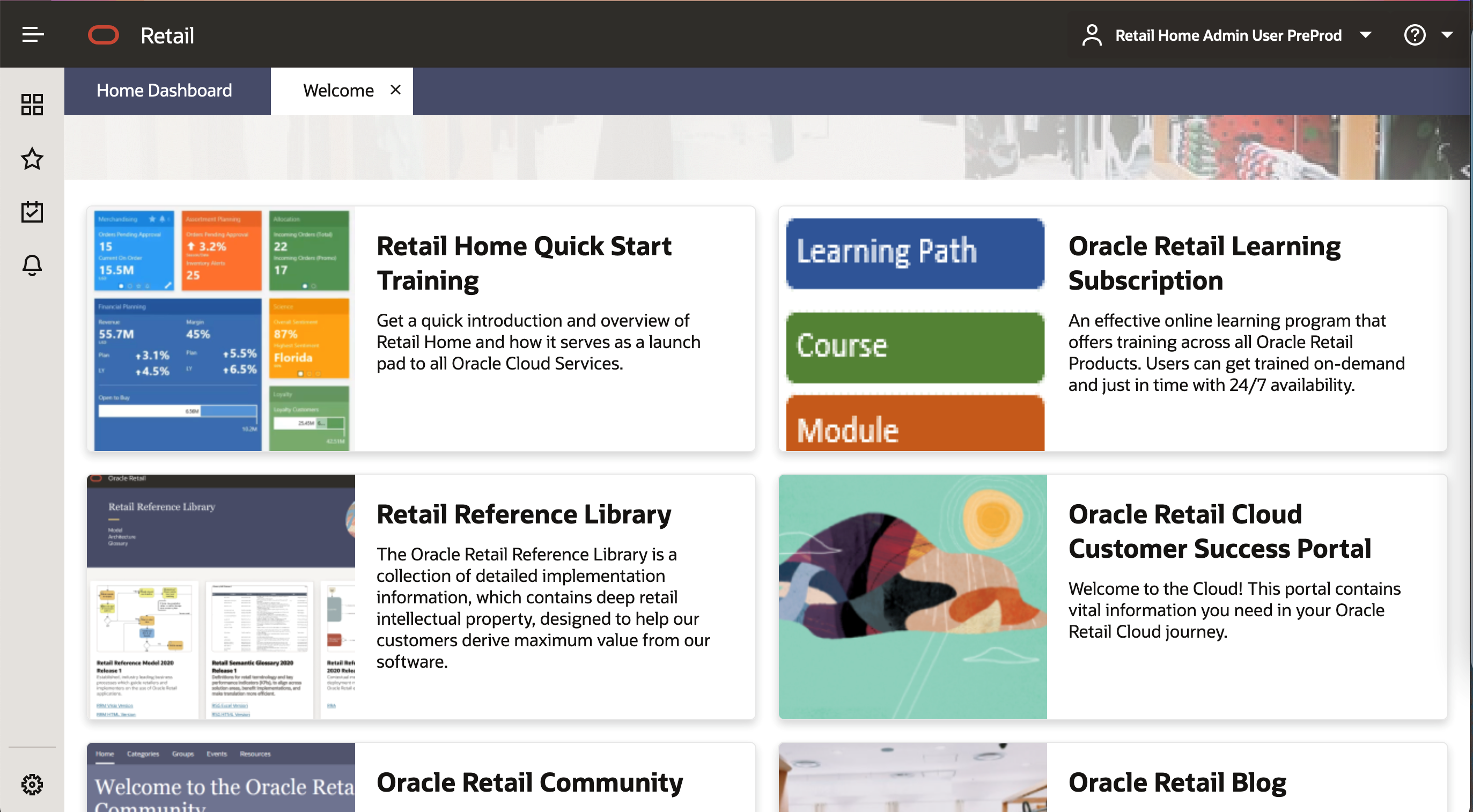Open Retail Home Quick Start Training link
Image resolution: width=1473 pixels, height=812 pixels.
523,263
